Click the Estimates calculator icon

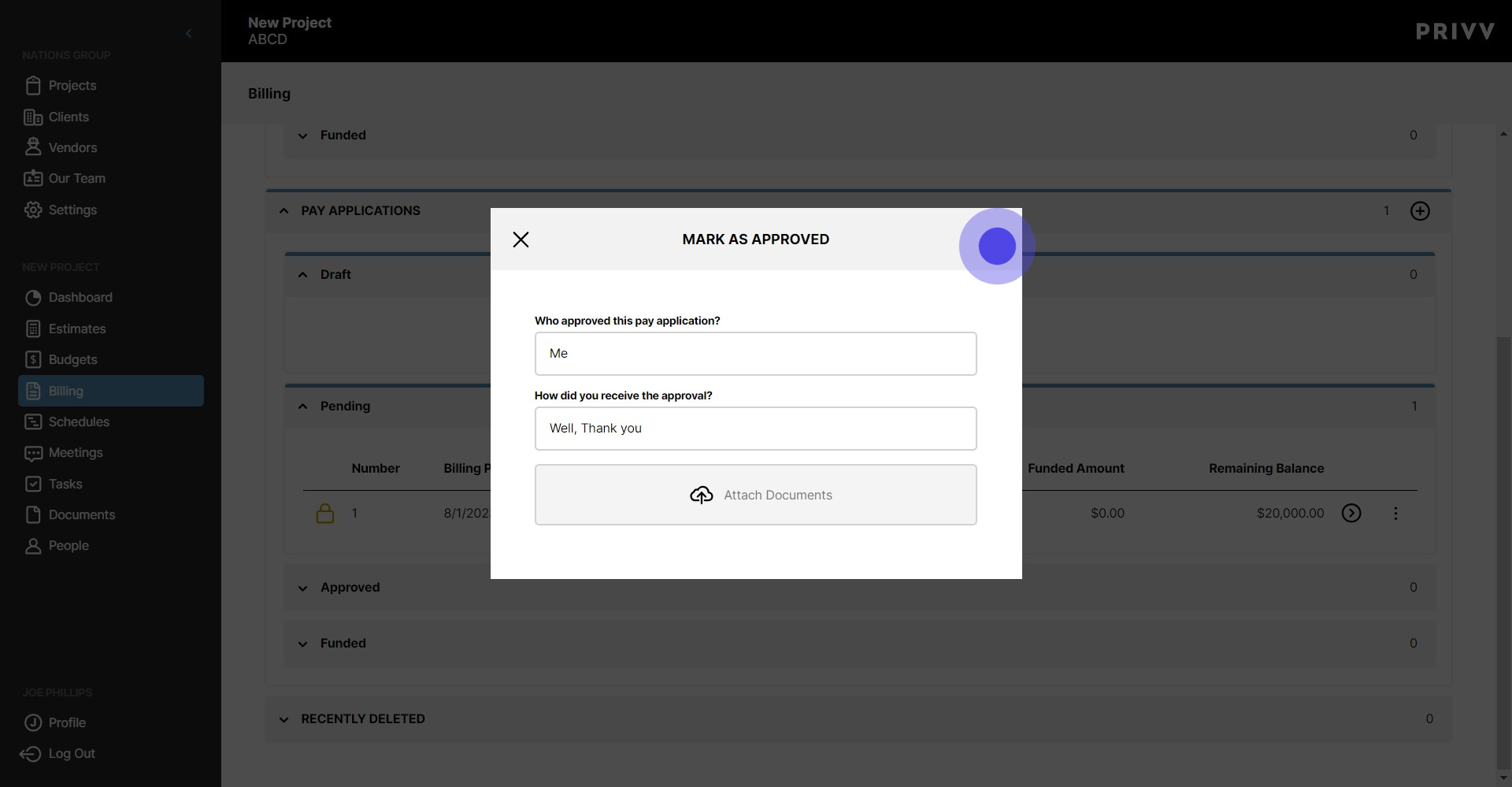click(x=33, y=329)
